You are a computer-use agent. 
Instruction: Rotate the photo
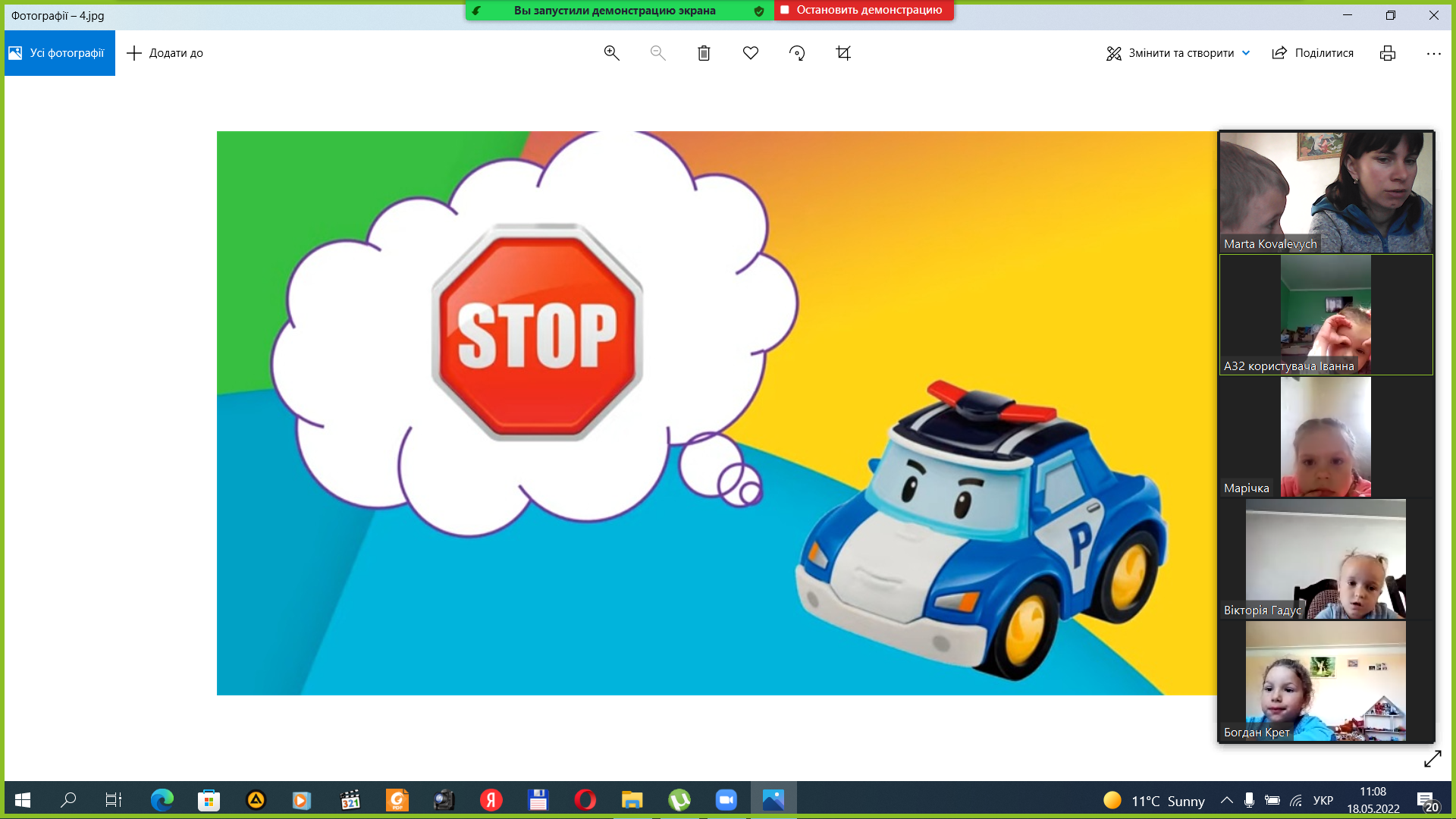coord(797,53)
